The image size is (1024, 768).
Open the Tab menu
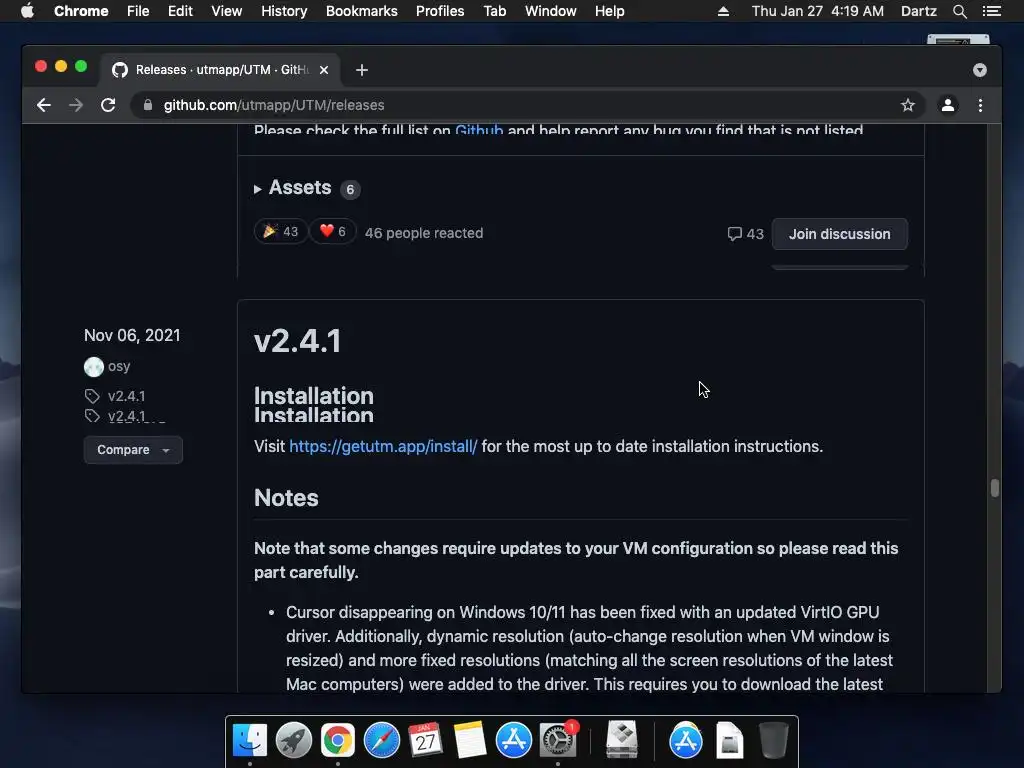[494, 11]
